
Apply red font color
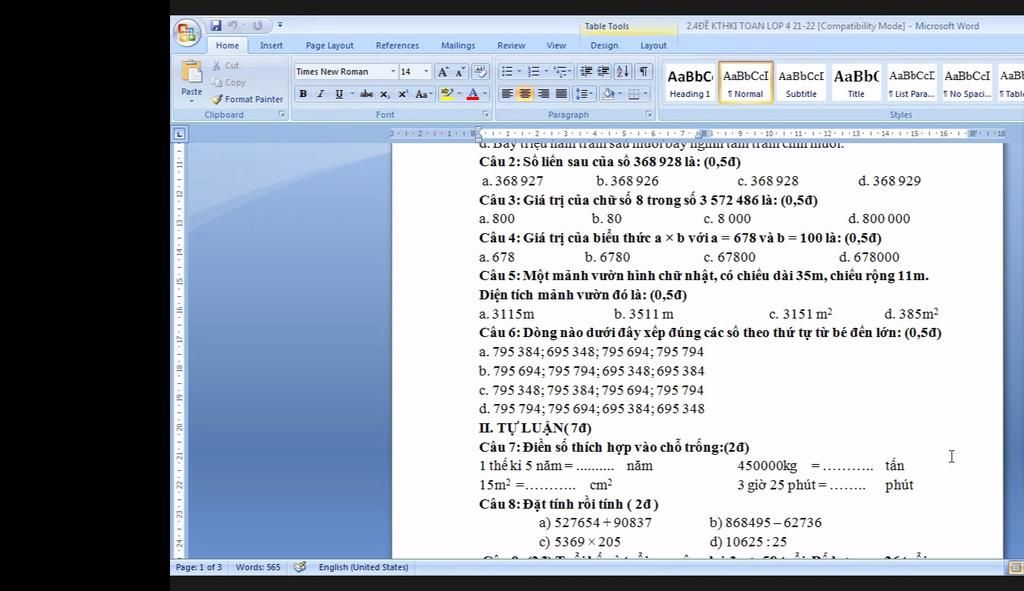pyautogui.click(x=473, y=94)
